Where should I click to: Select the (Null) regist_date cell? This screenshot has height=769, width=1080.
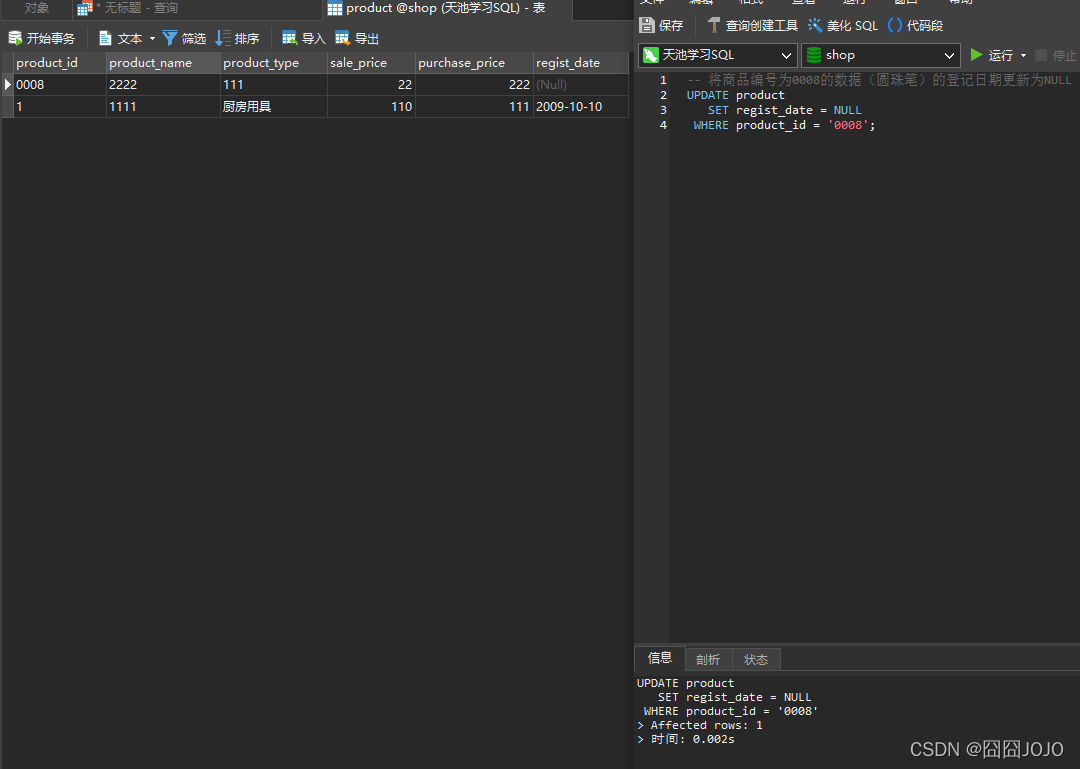(581, 85)
